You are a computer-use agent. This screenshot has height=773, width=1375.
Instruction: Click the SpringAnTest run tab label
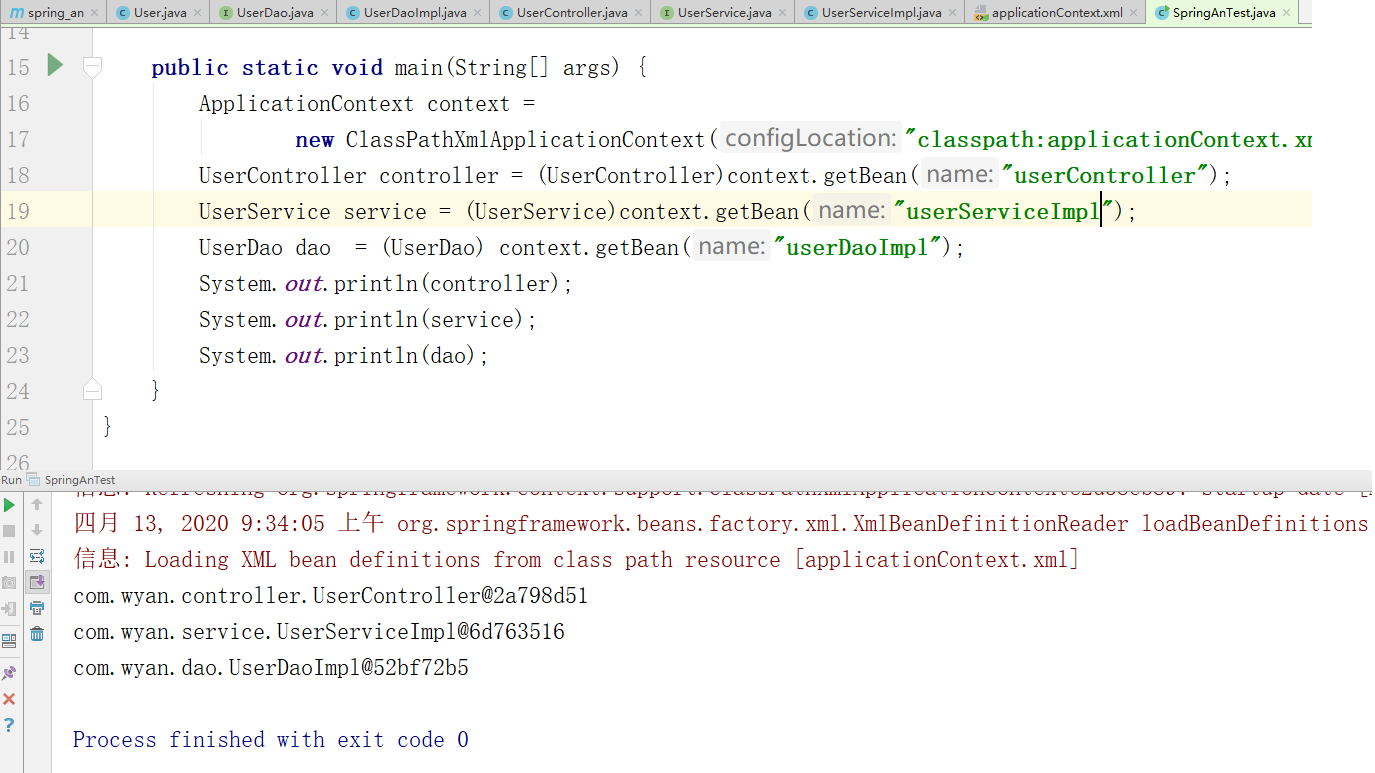[x=80, y=480]
